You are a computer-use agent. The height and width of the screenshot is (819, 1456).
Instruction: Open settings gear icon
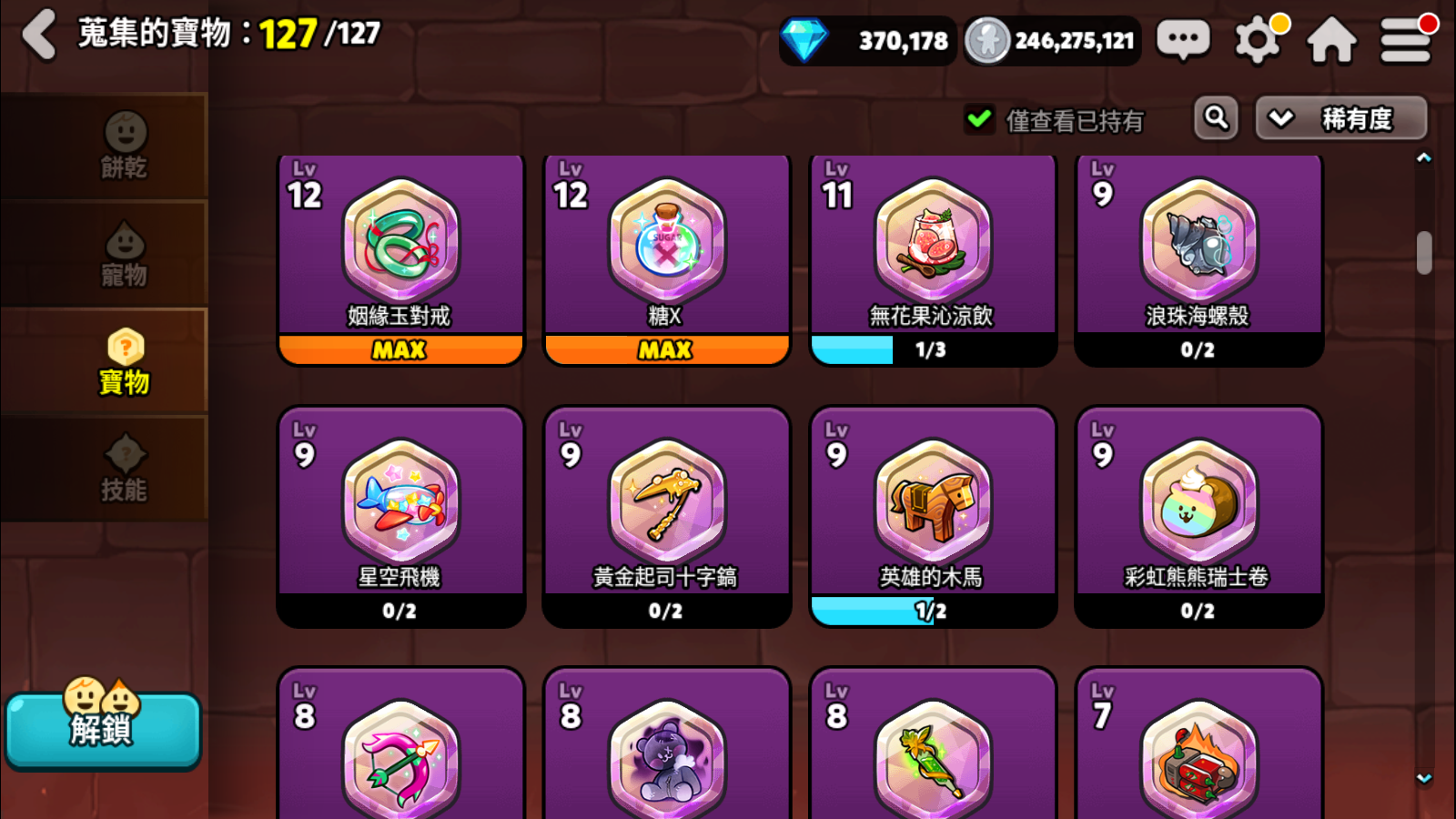[x=1259, y=40]
